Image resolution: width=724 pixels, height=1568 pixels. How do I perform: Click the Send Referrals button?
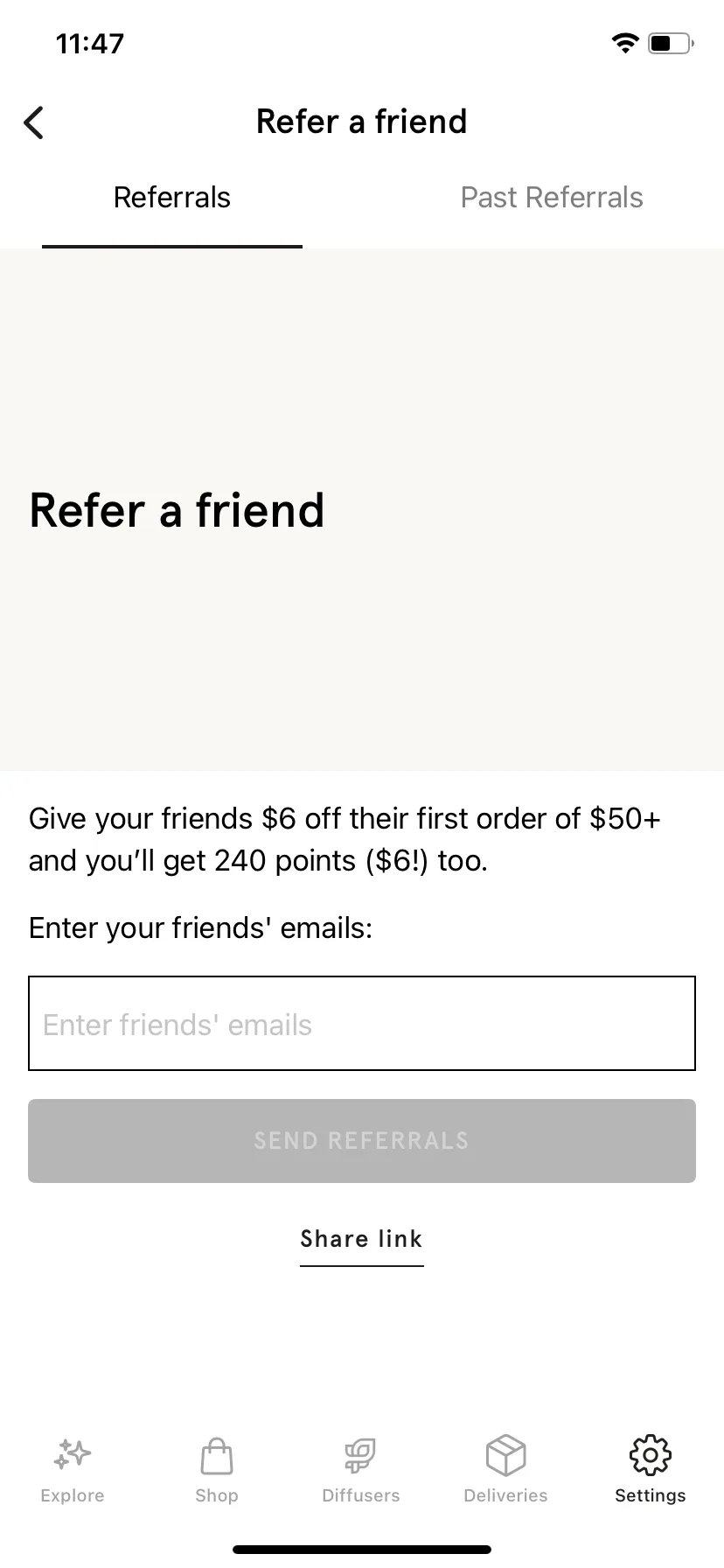point(362,1141)
